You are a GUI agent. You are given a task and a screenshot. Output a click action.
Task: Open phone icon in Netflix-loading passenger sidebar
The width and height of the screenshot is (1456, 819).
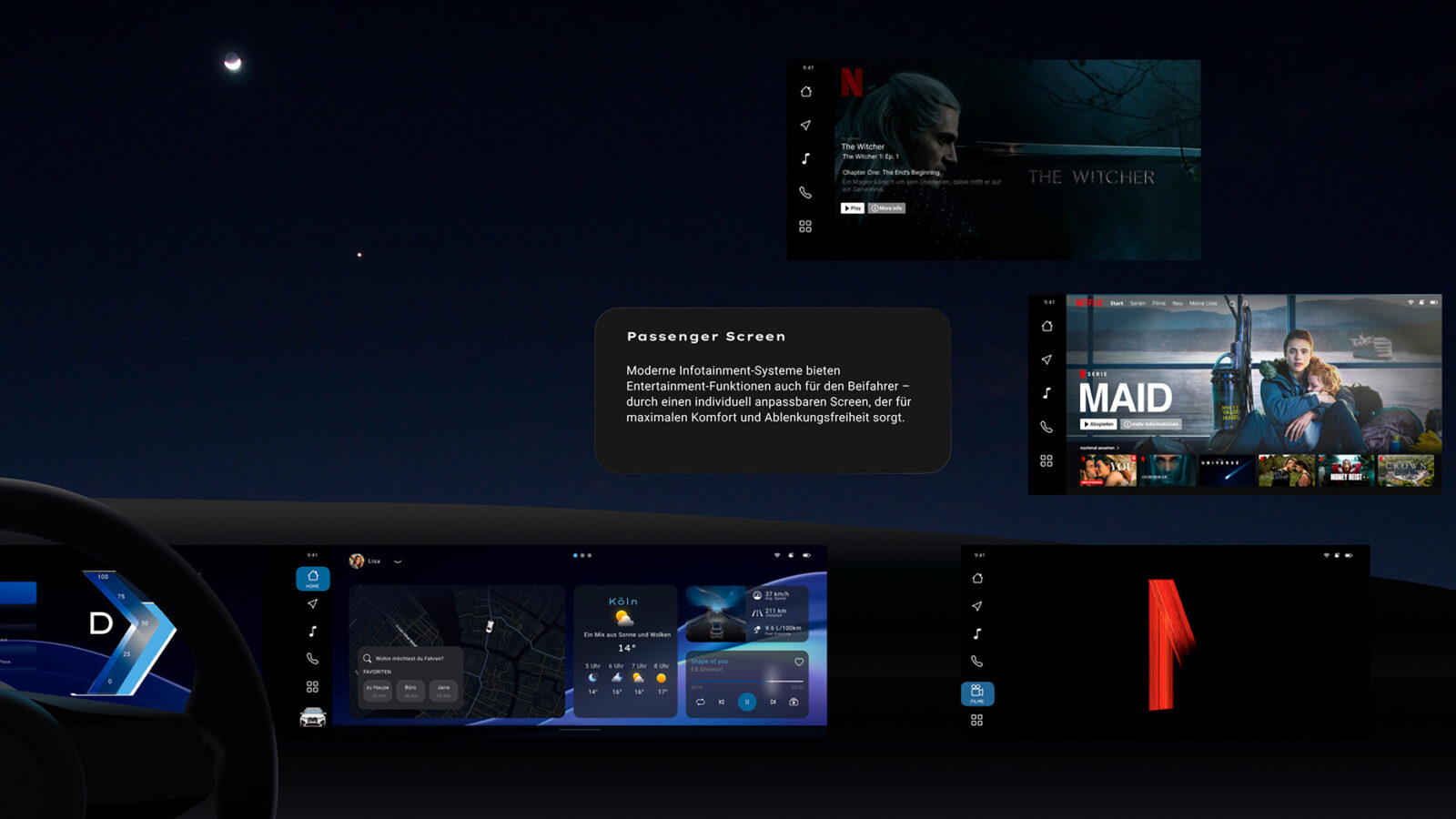point(977,661)
